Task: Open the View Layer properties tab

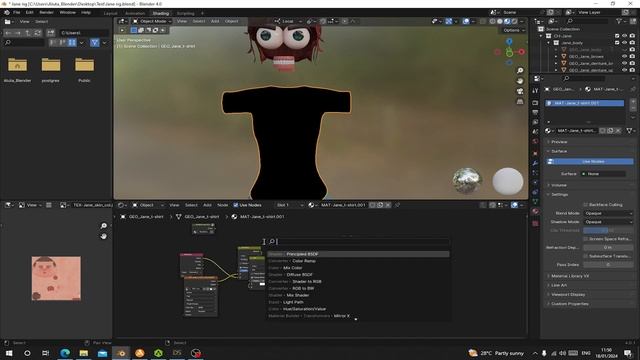Action: point(535,122)
